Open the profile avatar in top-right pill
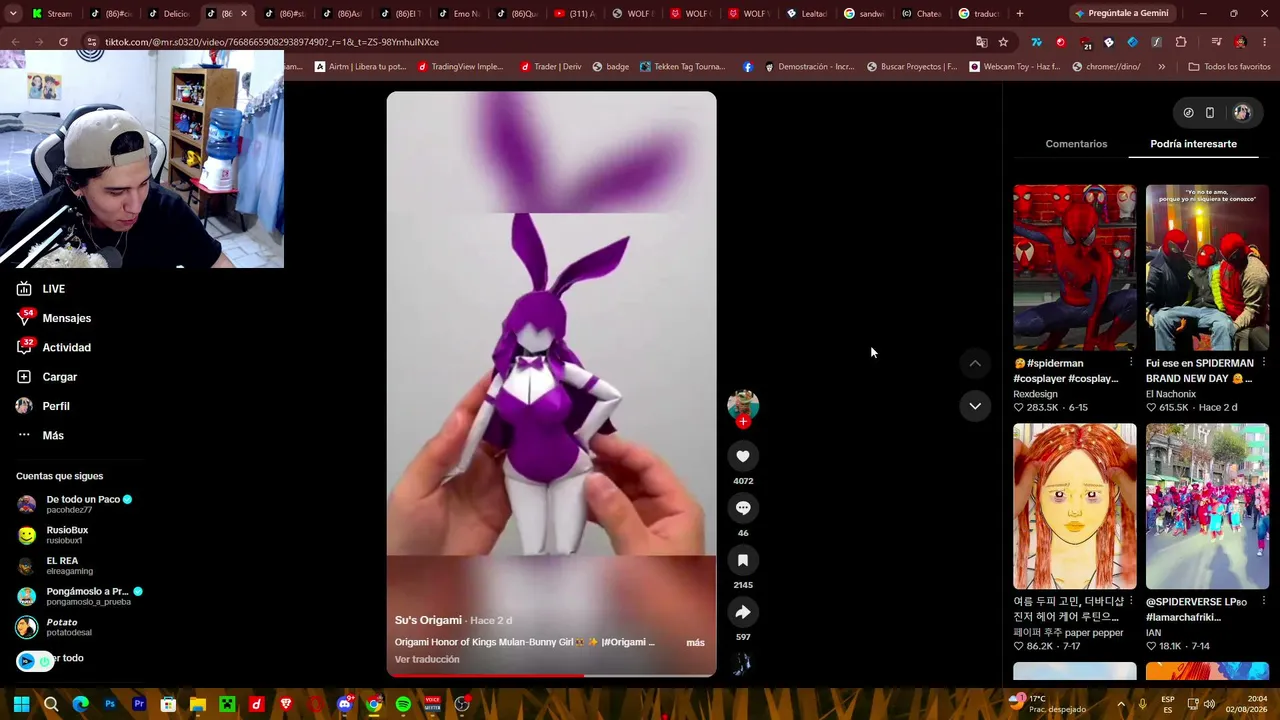 1242,113
